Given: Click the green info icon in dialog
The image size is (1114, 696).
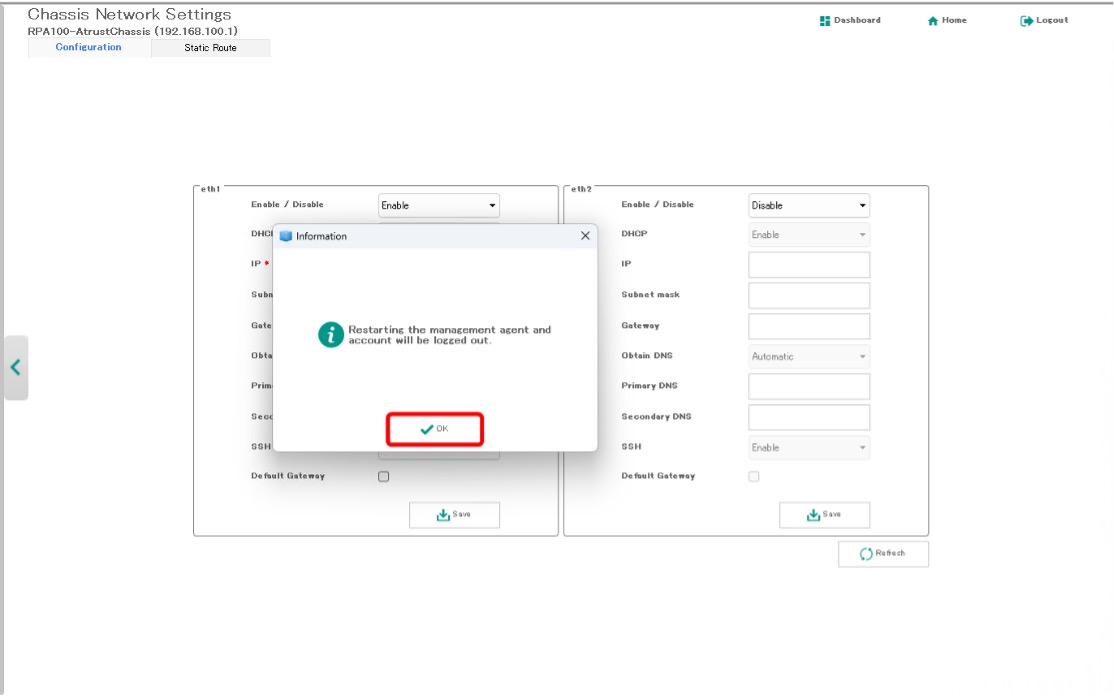Looking at the screenshot, I should tap(331, 335).
